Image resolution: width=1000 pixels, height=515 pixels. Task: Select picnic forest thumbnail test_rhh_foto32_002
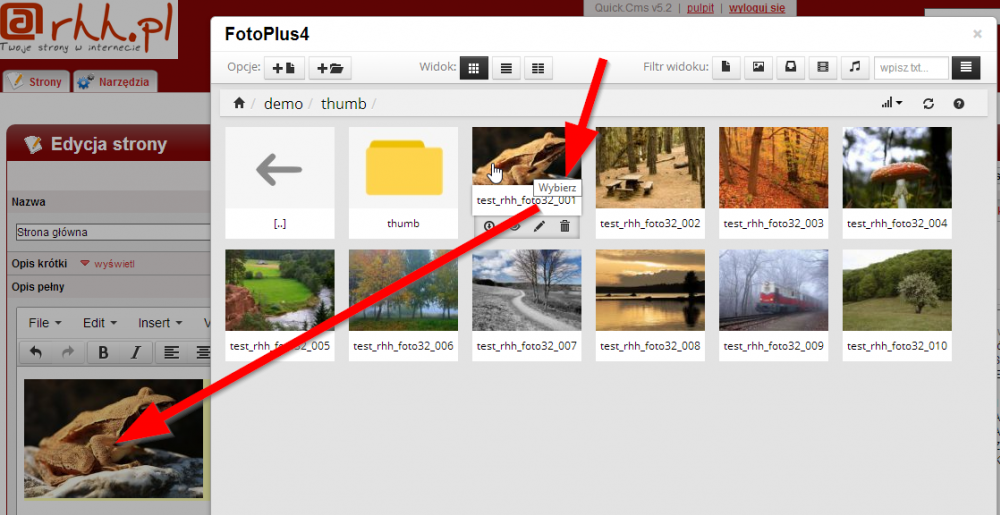[x=651, y=168]
